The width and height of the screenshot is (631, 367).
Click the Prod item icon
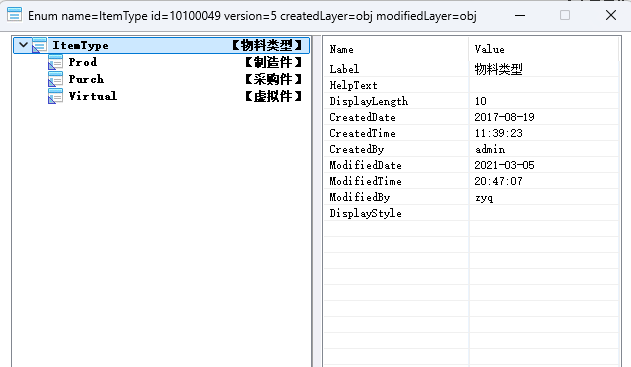[55, 62]
